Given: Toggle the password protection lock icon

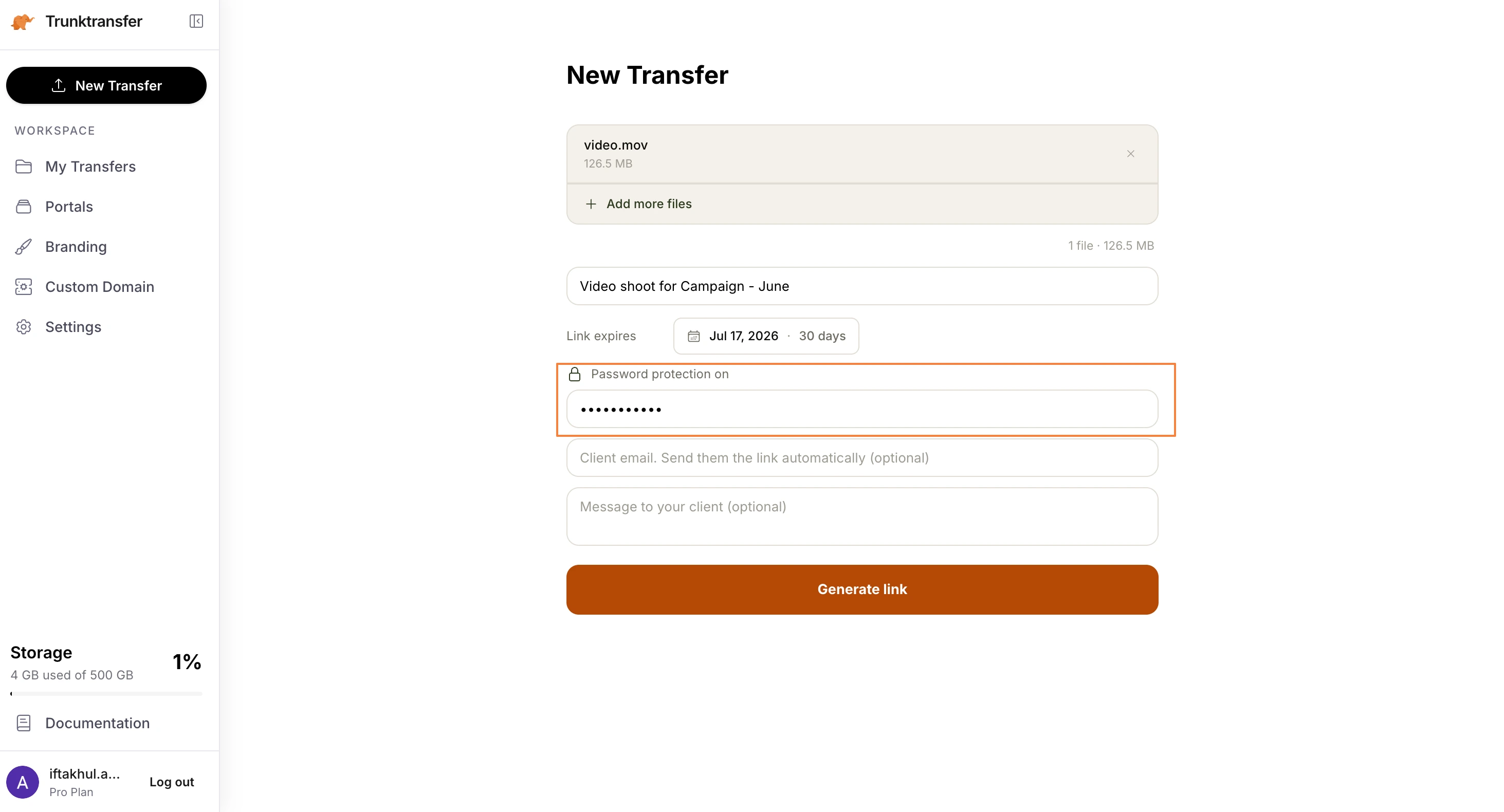Looking at the screenshot, I should tap(575, 374).
